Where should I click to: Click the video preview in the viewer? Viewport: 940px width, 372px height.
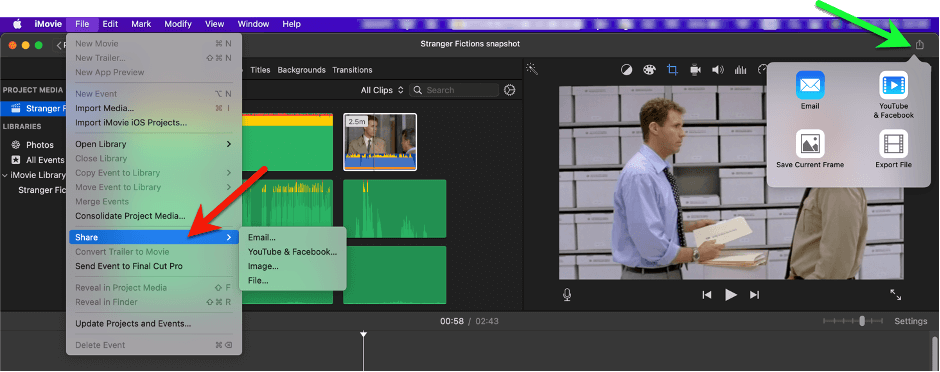(730, 183)
